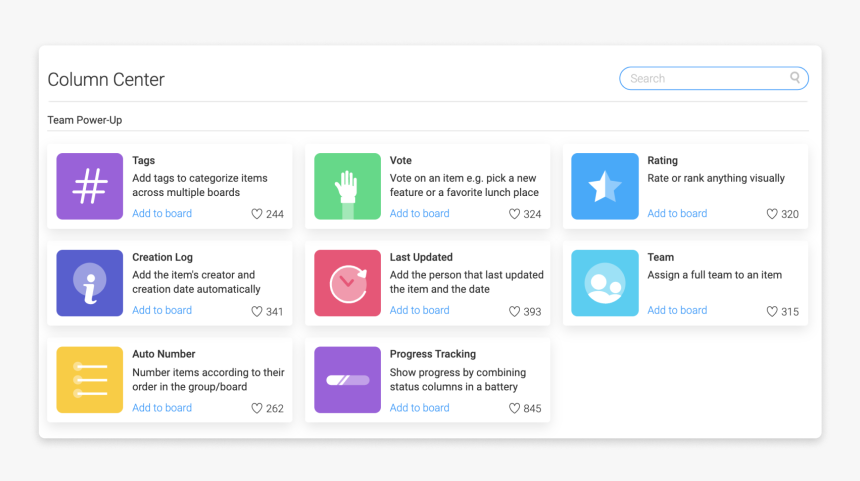Click the Auto Number card title
Screen dimensions: 860x481
tap(163, 354)
